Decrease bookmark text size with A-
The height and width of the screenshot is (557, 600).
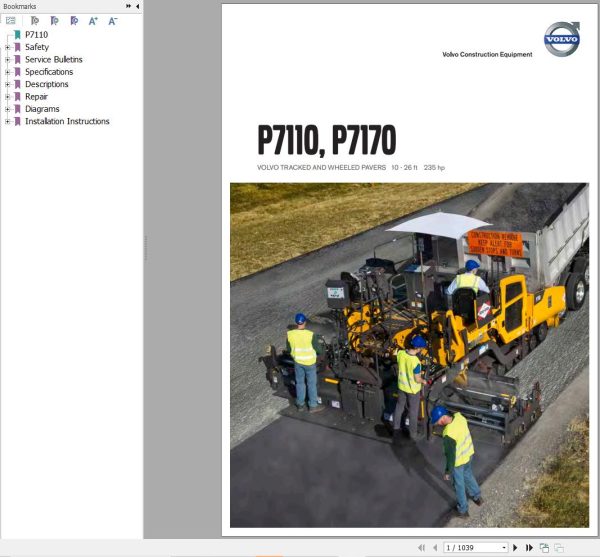pyautogui.click(x=112, y=21)
